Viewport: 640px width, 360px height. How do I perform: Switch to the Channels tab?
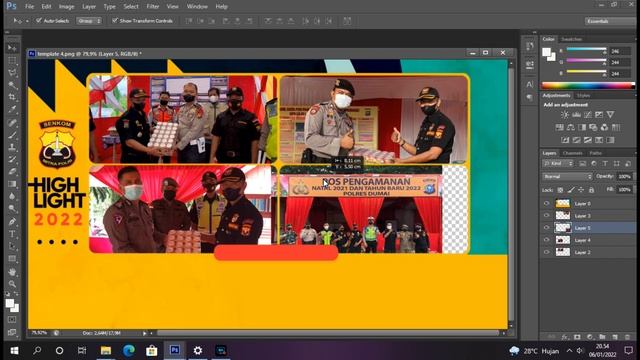click(x=572, y=153)
